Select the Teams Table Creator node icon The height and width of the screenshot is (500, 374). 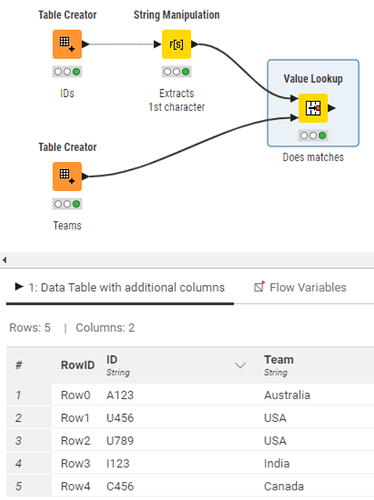[x=67, y=176]
